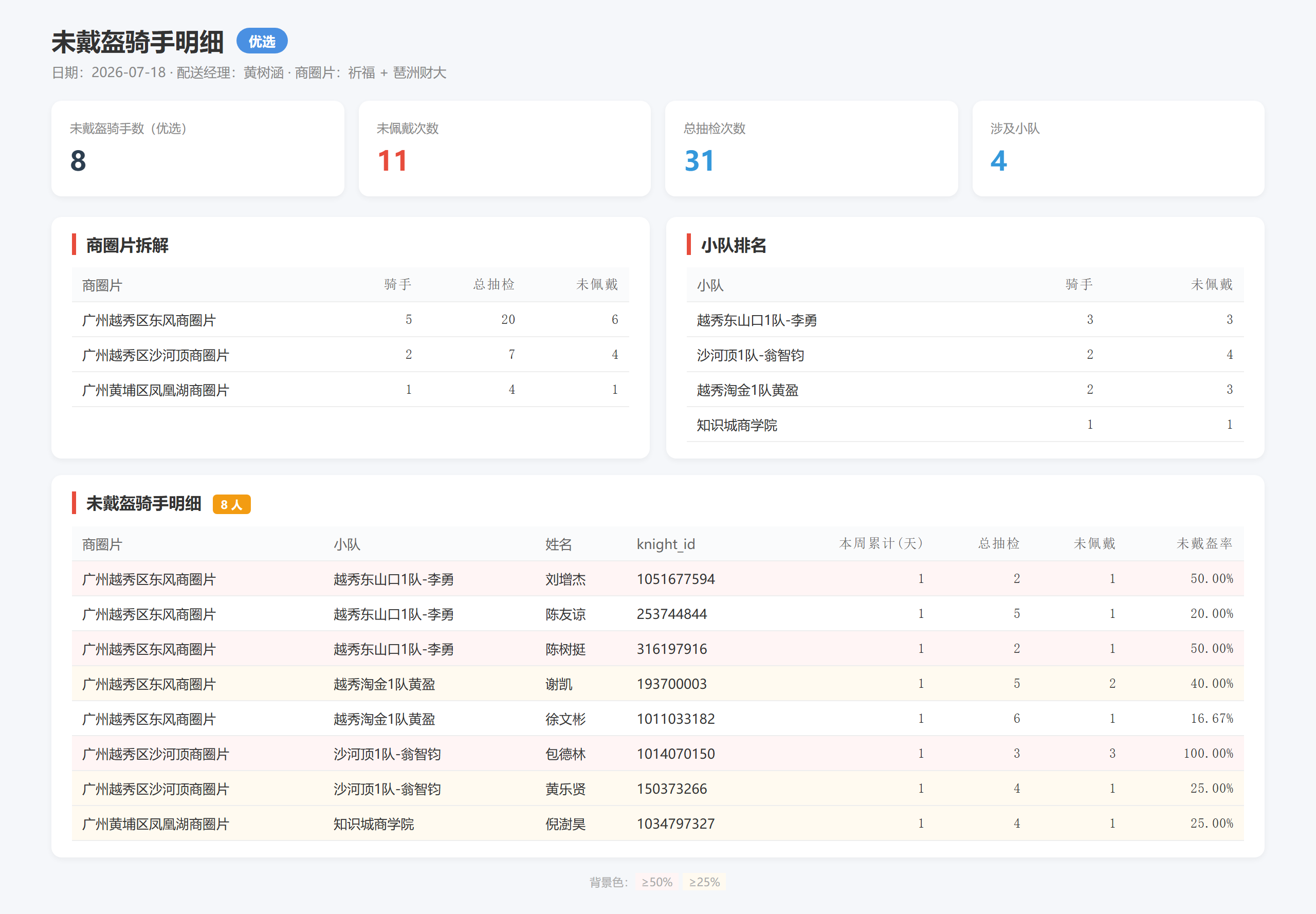Click the 本周累计(天) column header
Viewport: 1316px width, 914px height.
(881, 543)
